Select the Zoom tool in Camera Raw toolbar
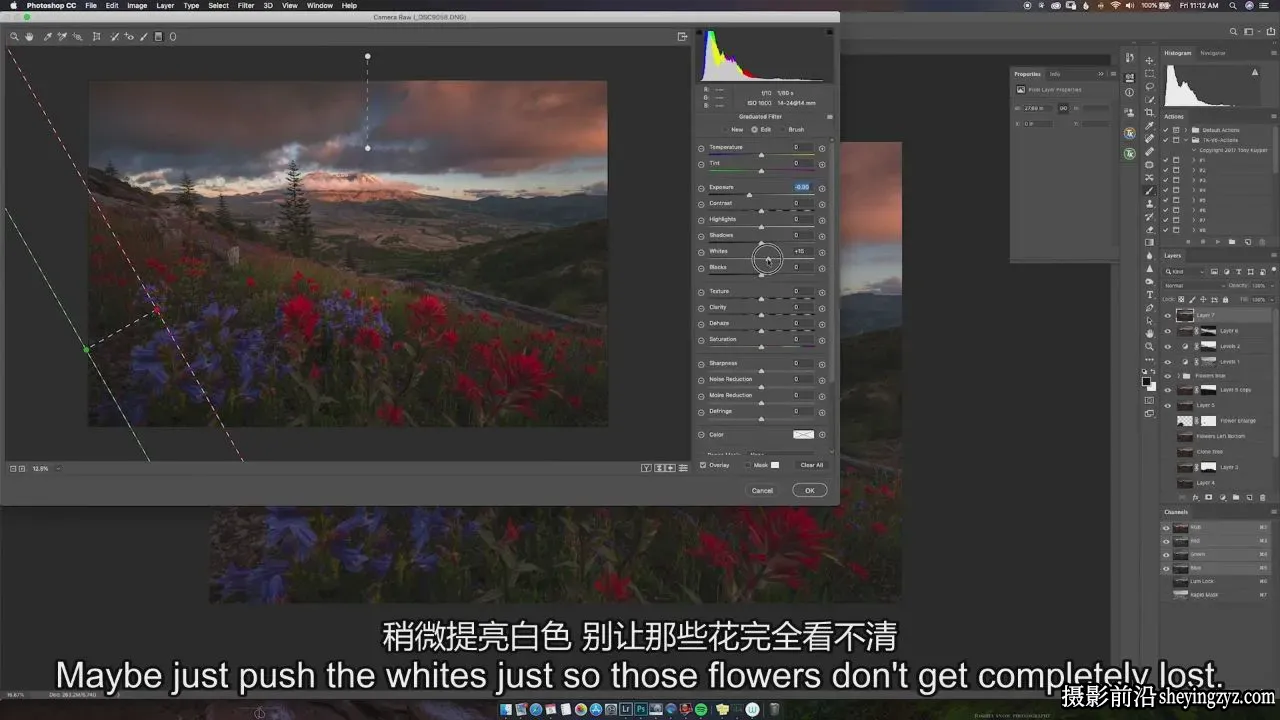Viewport: 1280px width, 720px height. click(x=14, y=37)
